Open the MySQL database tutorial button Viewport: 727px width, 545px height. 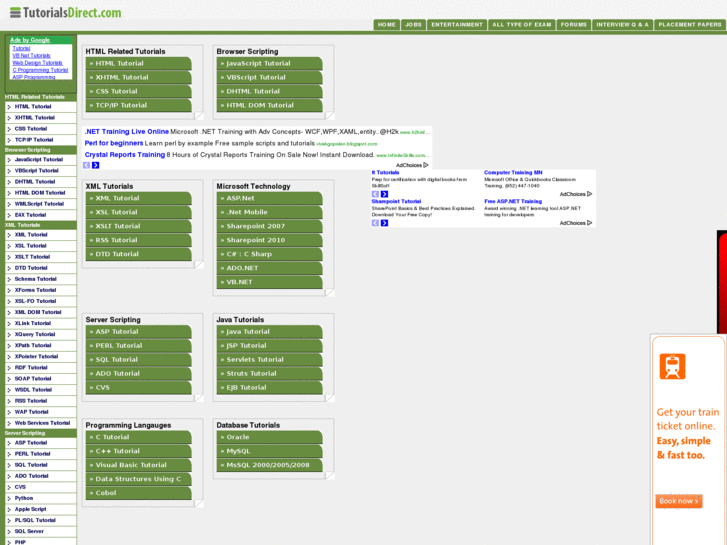[x=269, y=451]
